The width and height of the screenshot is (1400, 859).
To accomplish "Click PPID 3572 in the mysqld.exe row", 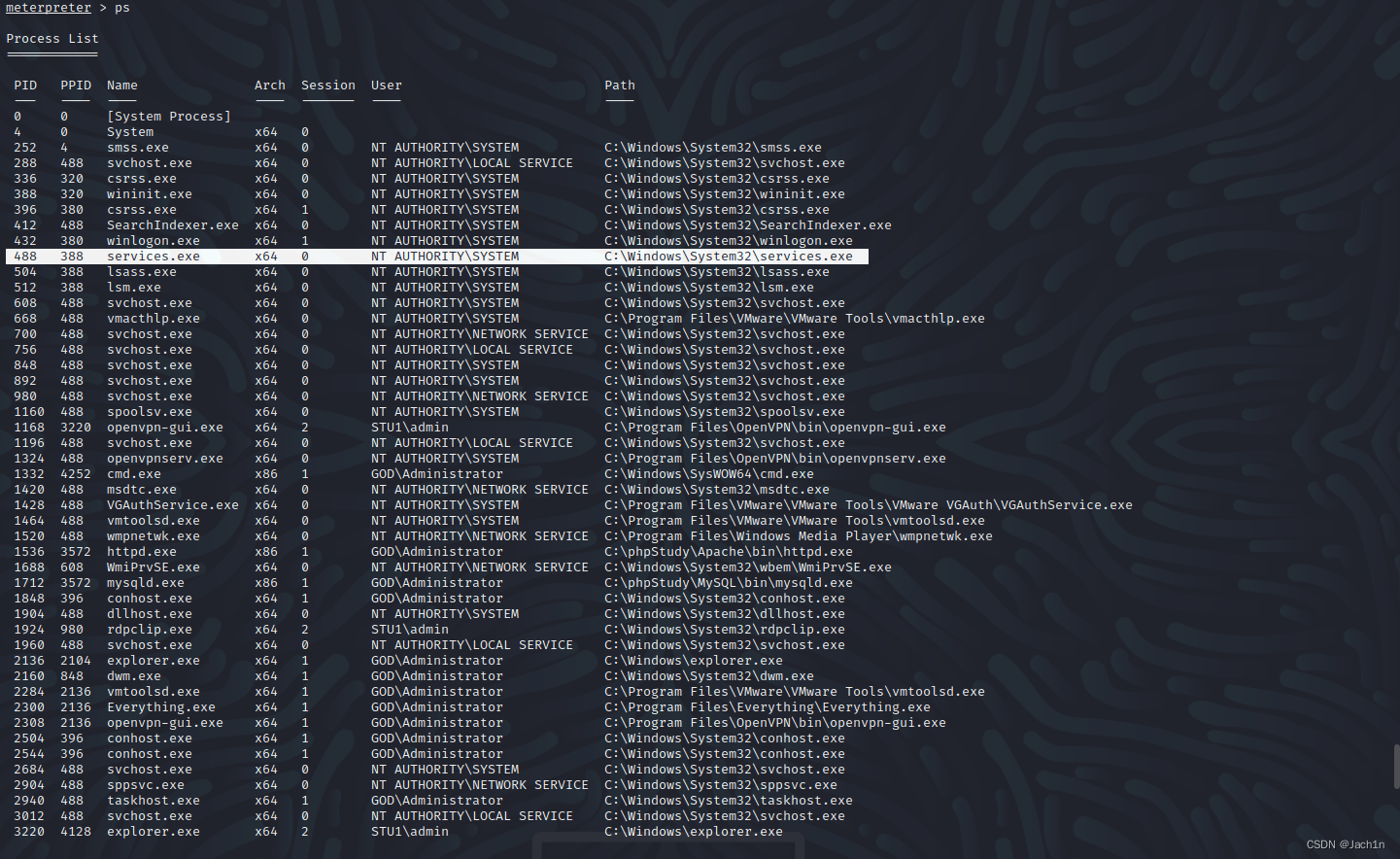I will 76,583.
